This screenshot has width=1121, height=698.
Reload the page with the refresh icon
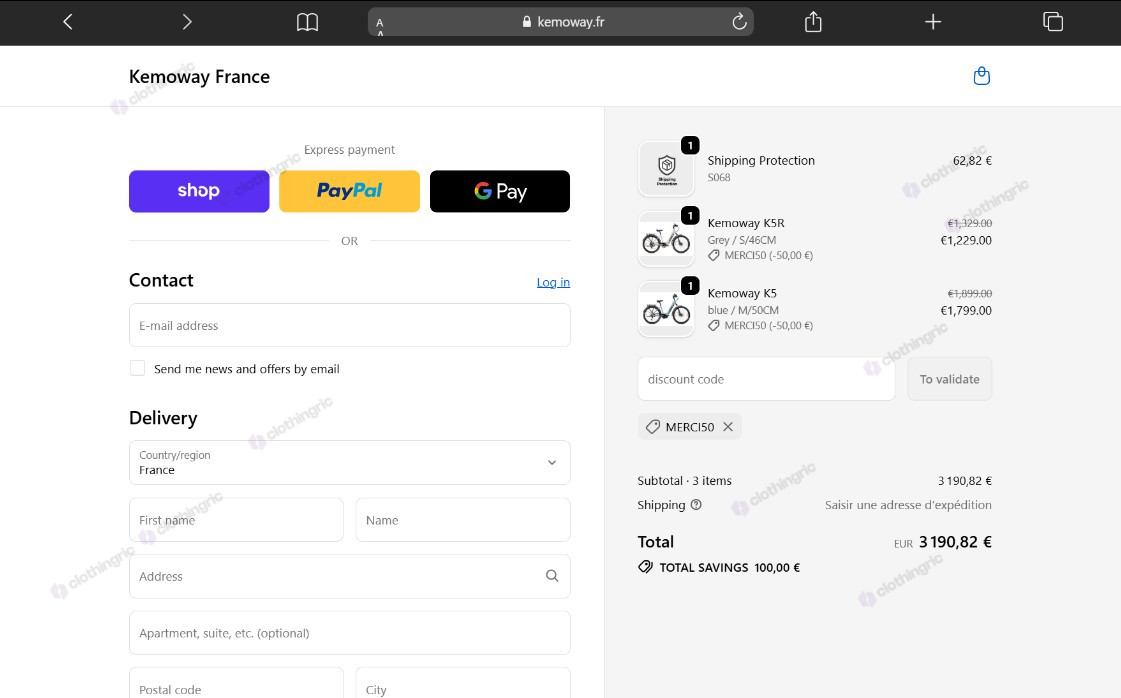[x=739, y=22]
